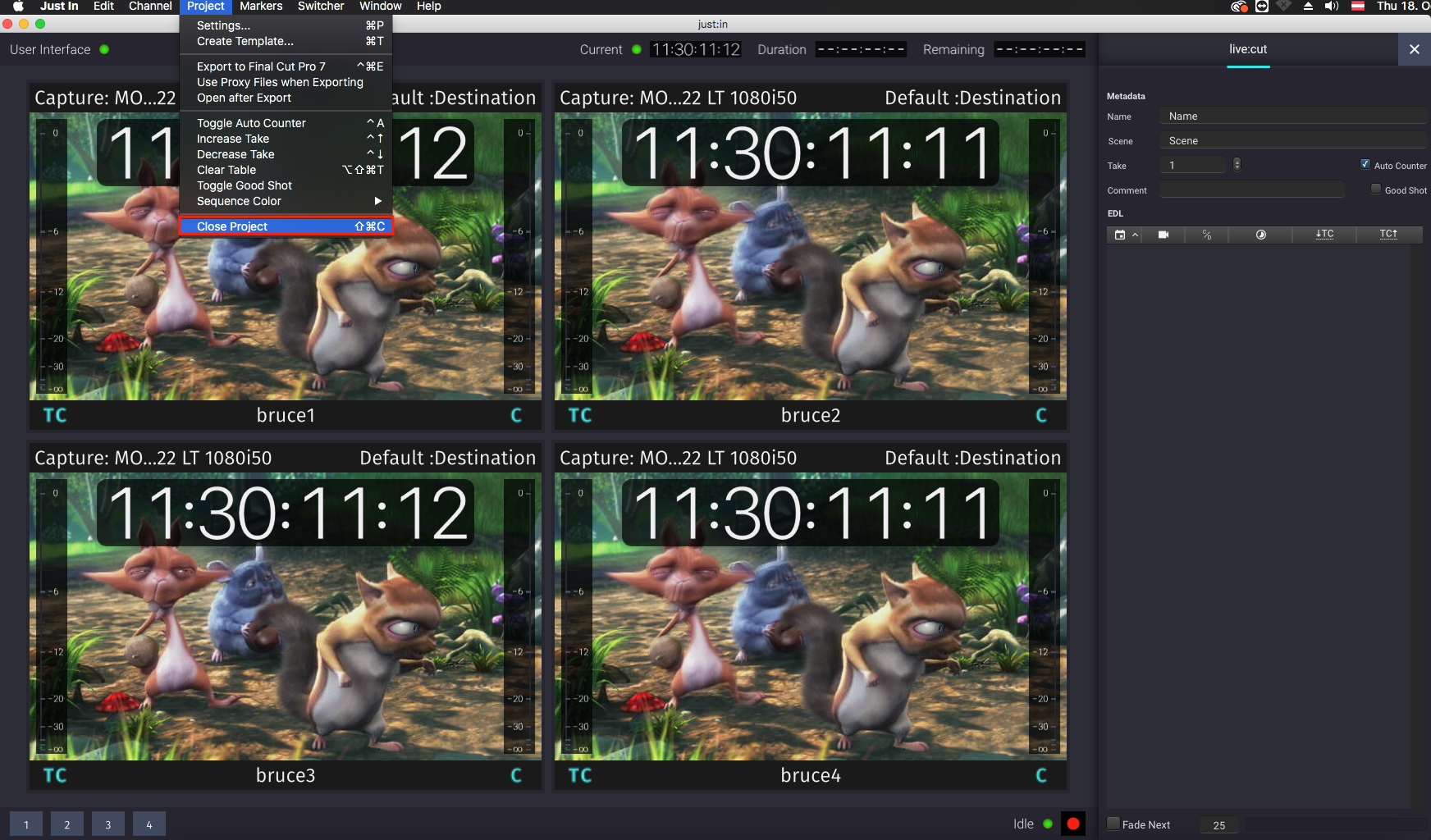The image size is (1431, 840).
Task: Select channel button 1
Action: tap(26, 824)
